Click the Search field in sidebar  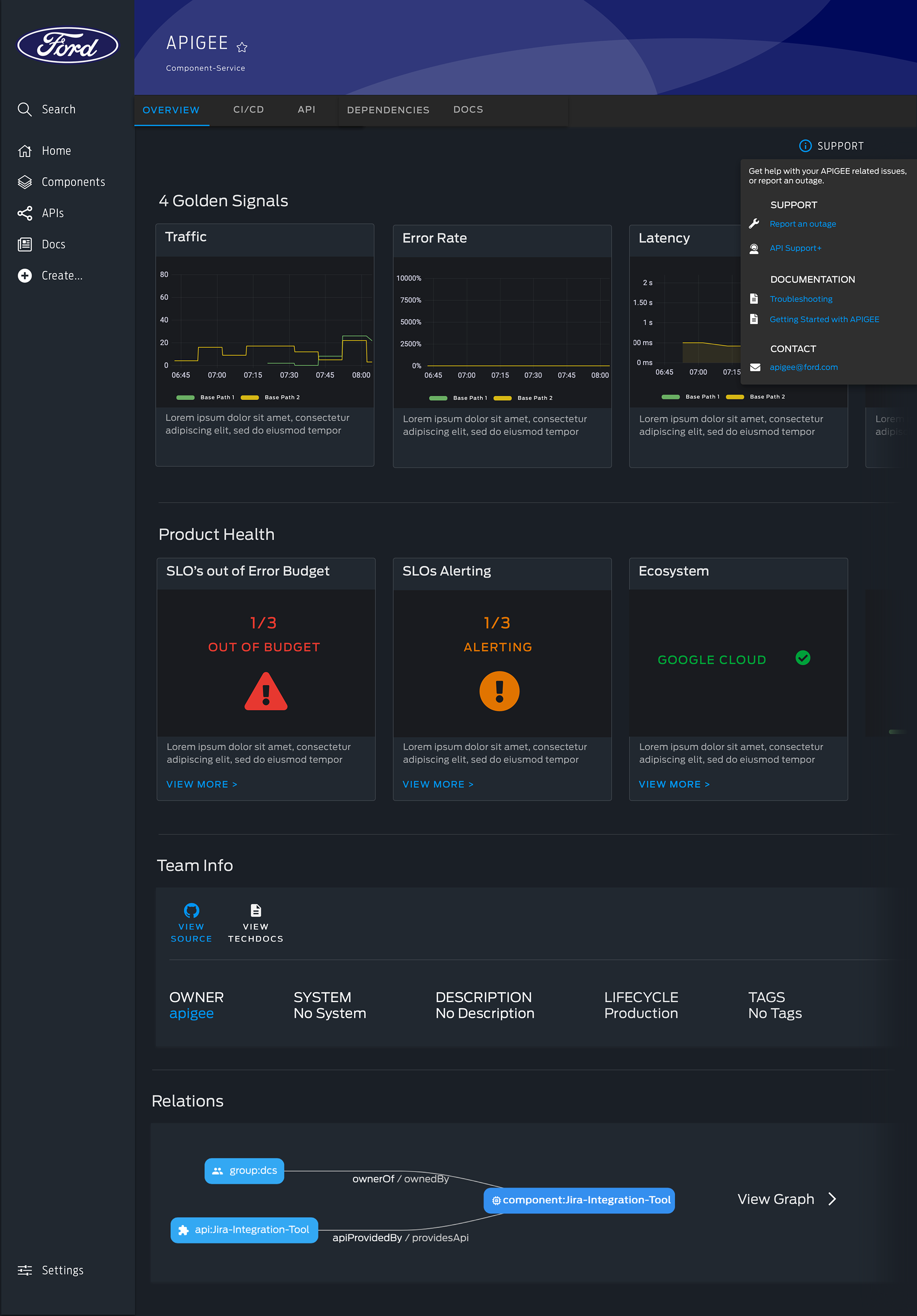point(58,109)
